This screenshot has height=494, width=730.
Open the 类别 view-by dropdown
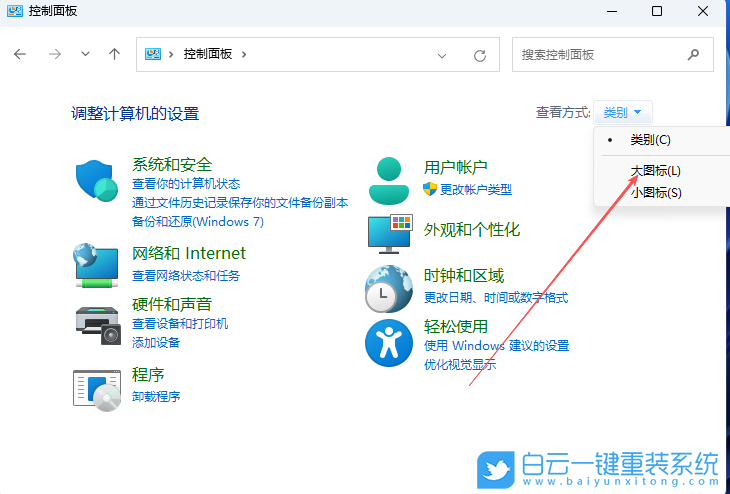click(622, 113)
